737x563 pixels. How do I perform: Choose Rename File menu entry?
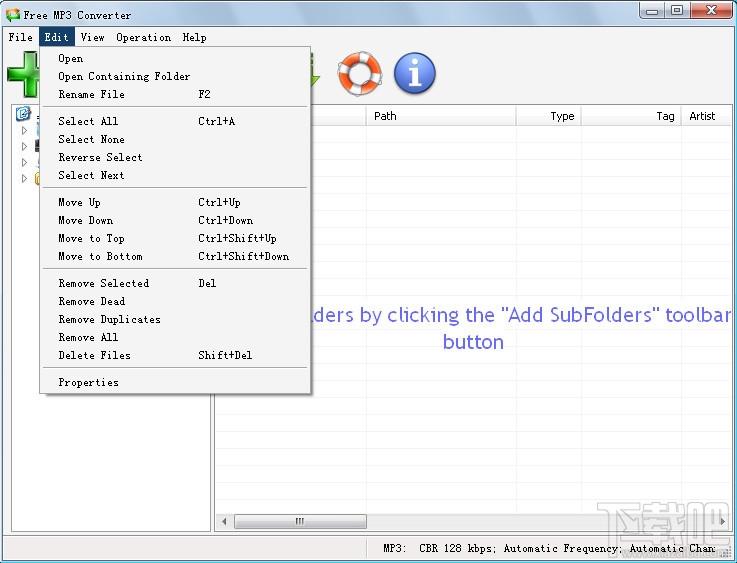(175, 94)
